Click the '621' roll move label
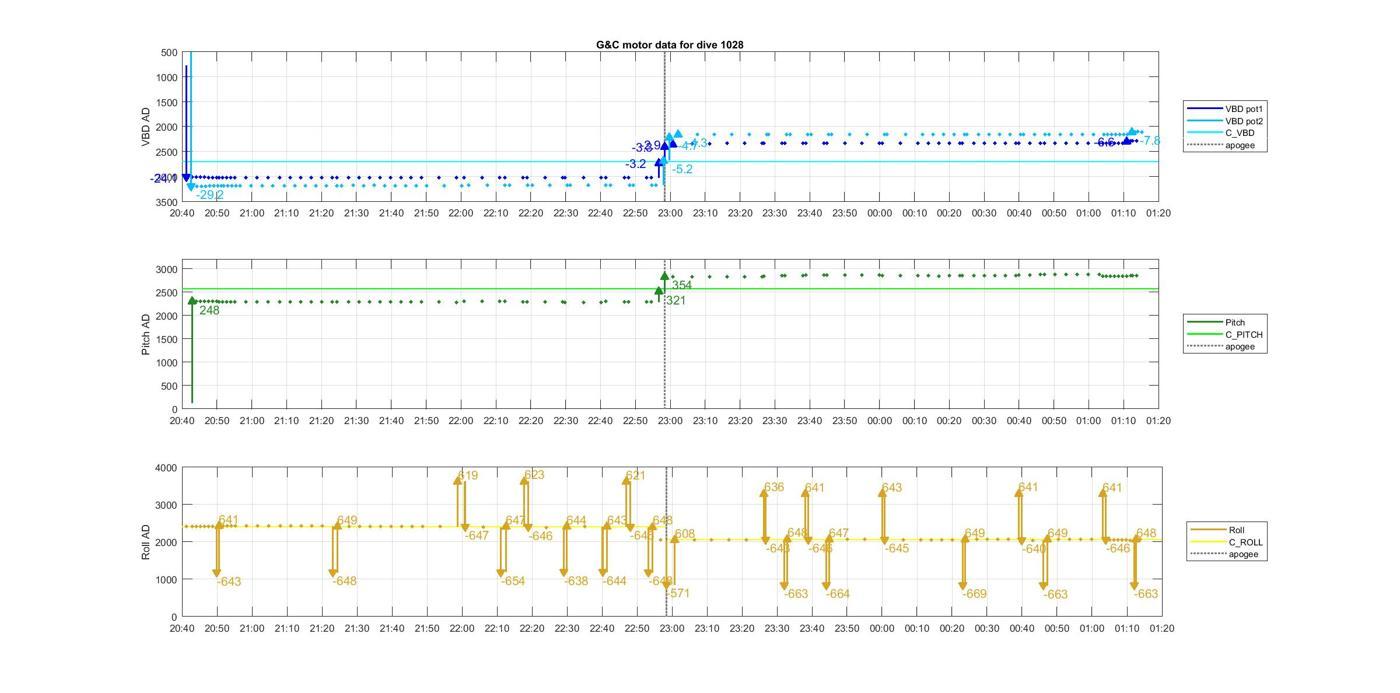The image size is (1400, 693). (636, 476)
